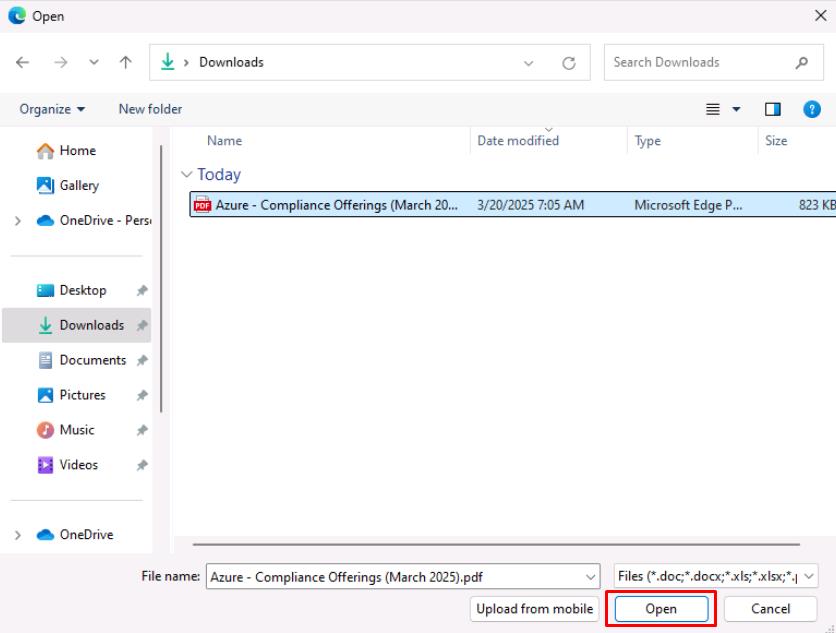The width and height of the screenshot is (836, 633).
Task: Toggle the preview pane icon
Action: click(773, 109)
